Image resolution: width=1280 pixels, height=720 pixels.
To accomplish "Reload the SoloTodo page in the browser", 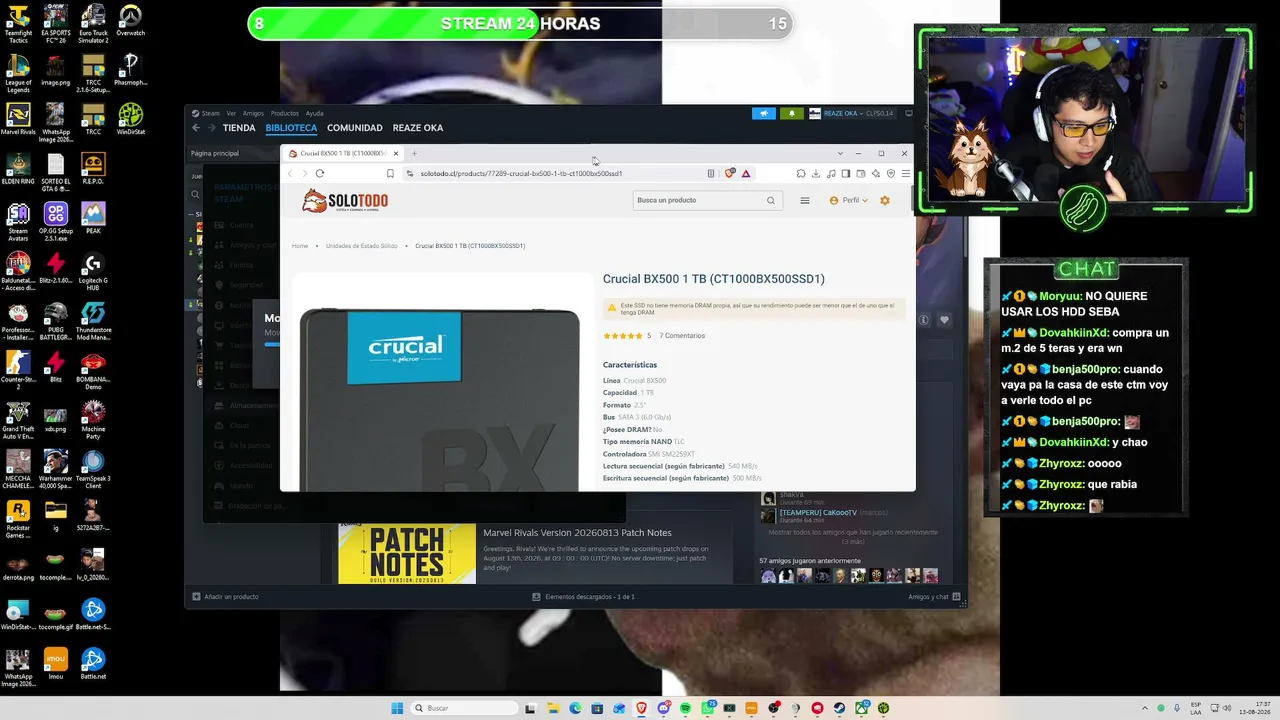I will click(x=320, y=173).
